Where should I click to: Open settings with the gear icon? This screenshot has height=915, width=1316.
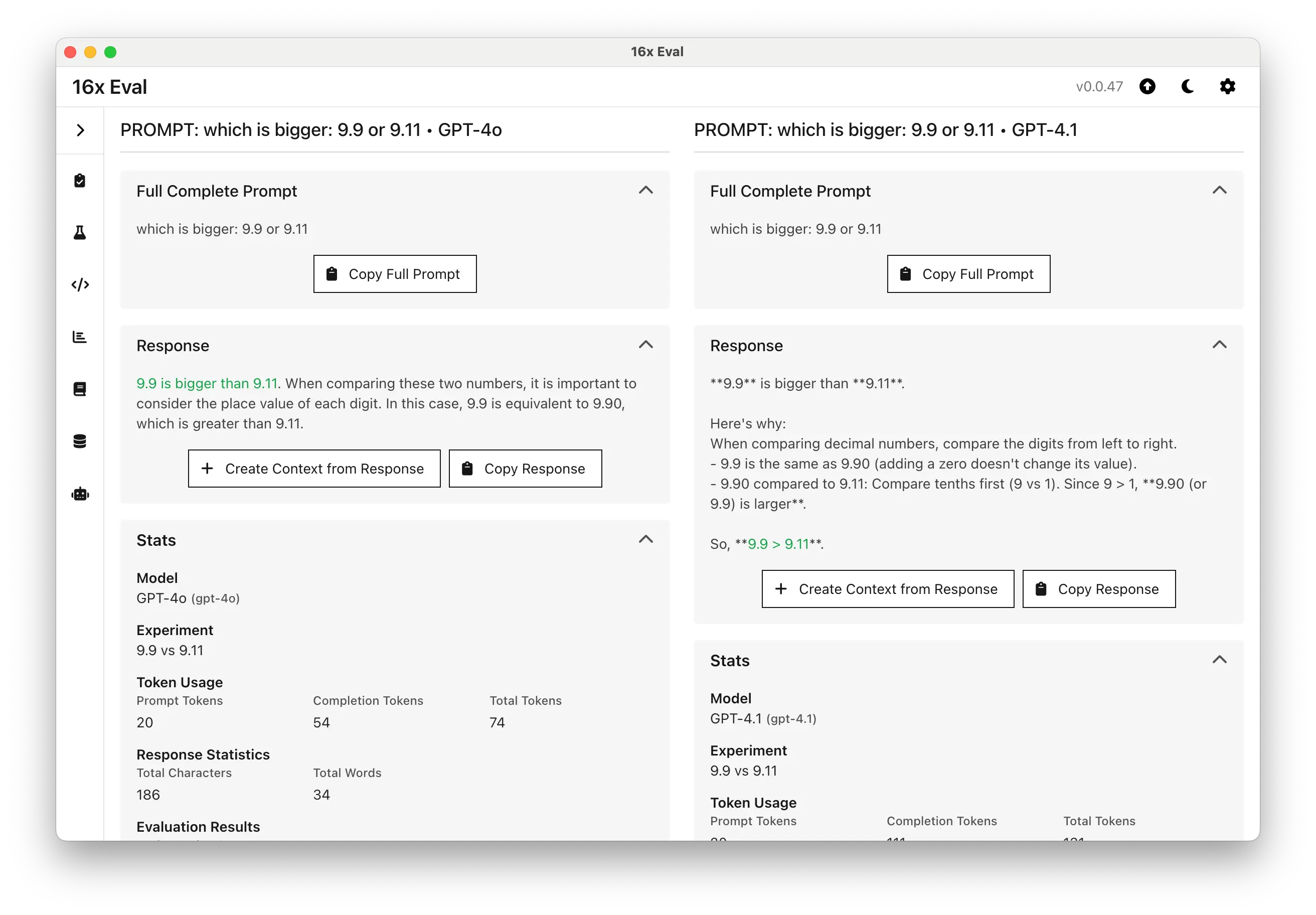click(1227, 87)
